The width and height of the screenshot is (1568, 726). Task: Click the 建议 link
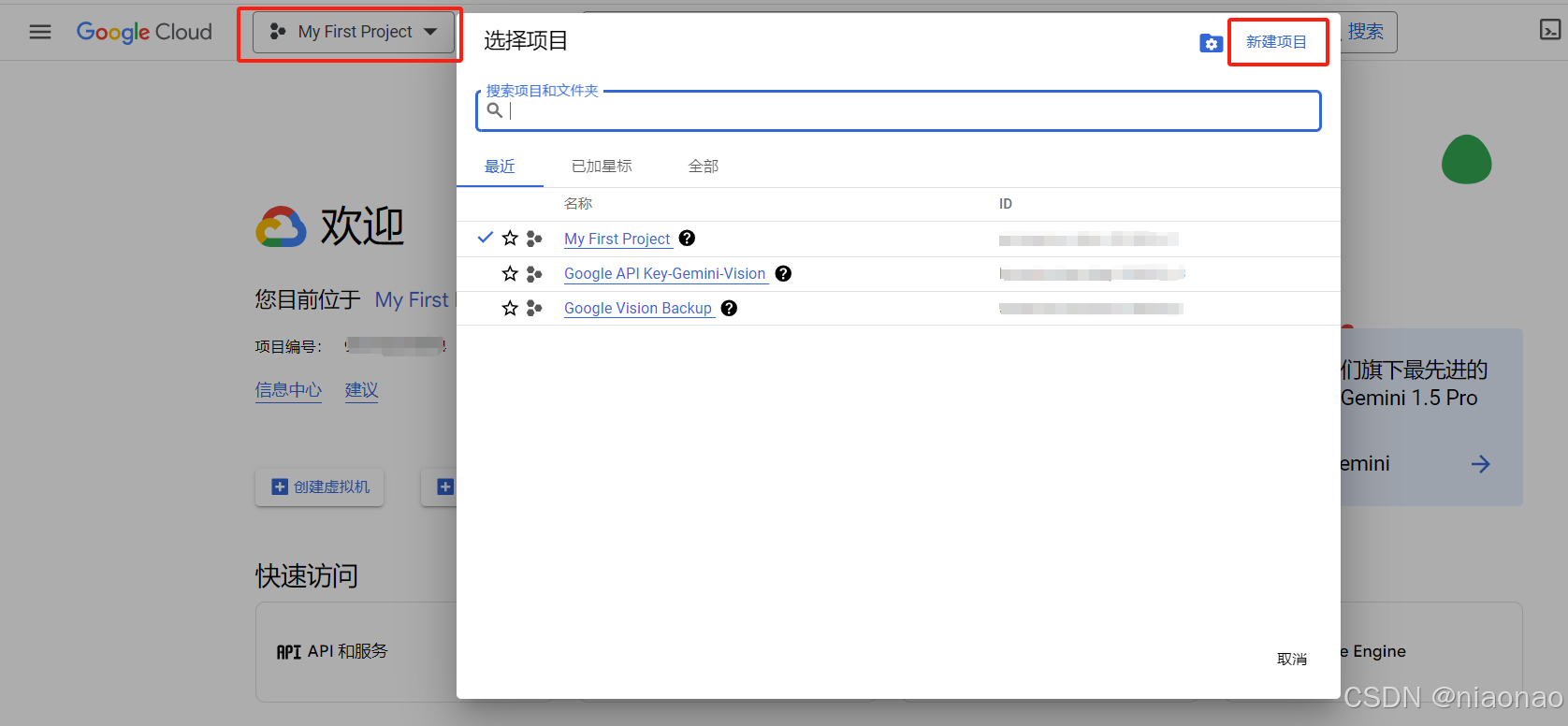[x=362, y=390]
